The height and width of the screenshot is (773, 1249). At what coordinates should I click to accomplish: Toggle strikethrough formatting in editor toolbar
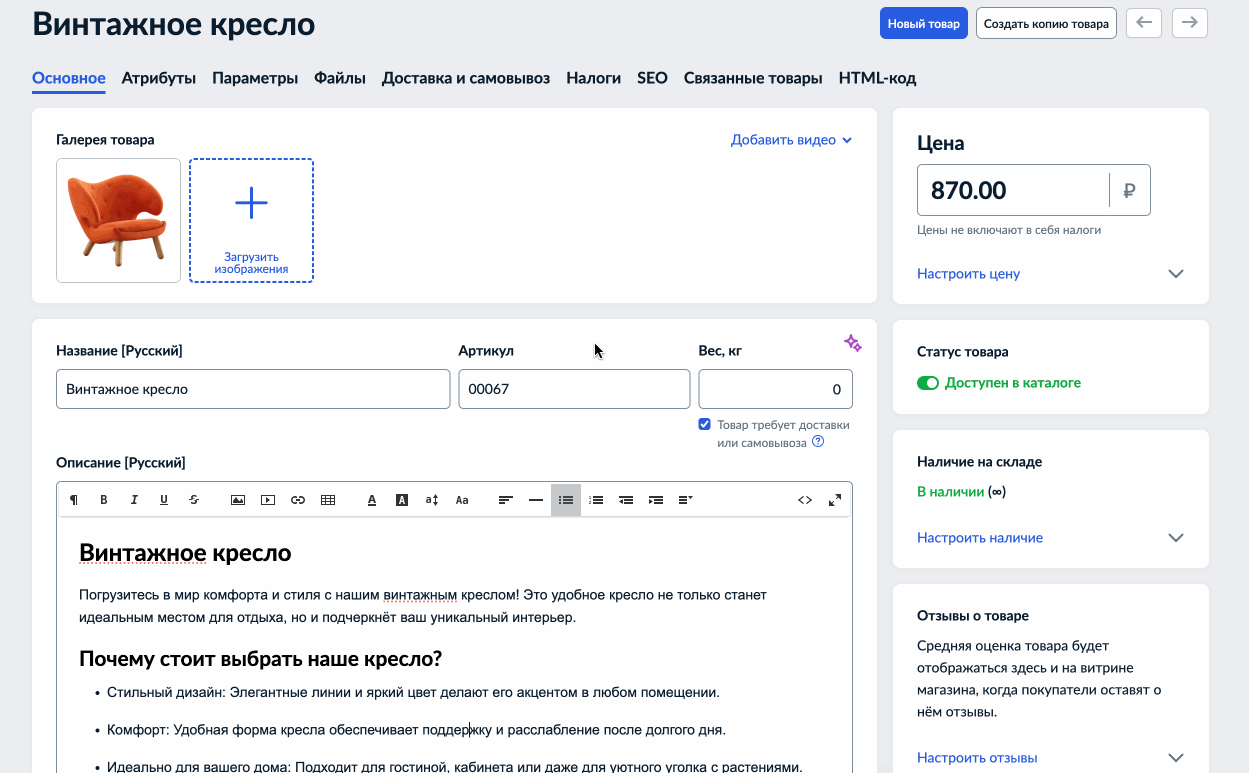coord(194,500)
